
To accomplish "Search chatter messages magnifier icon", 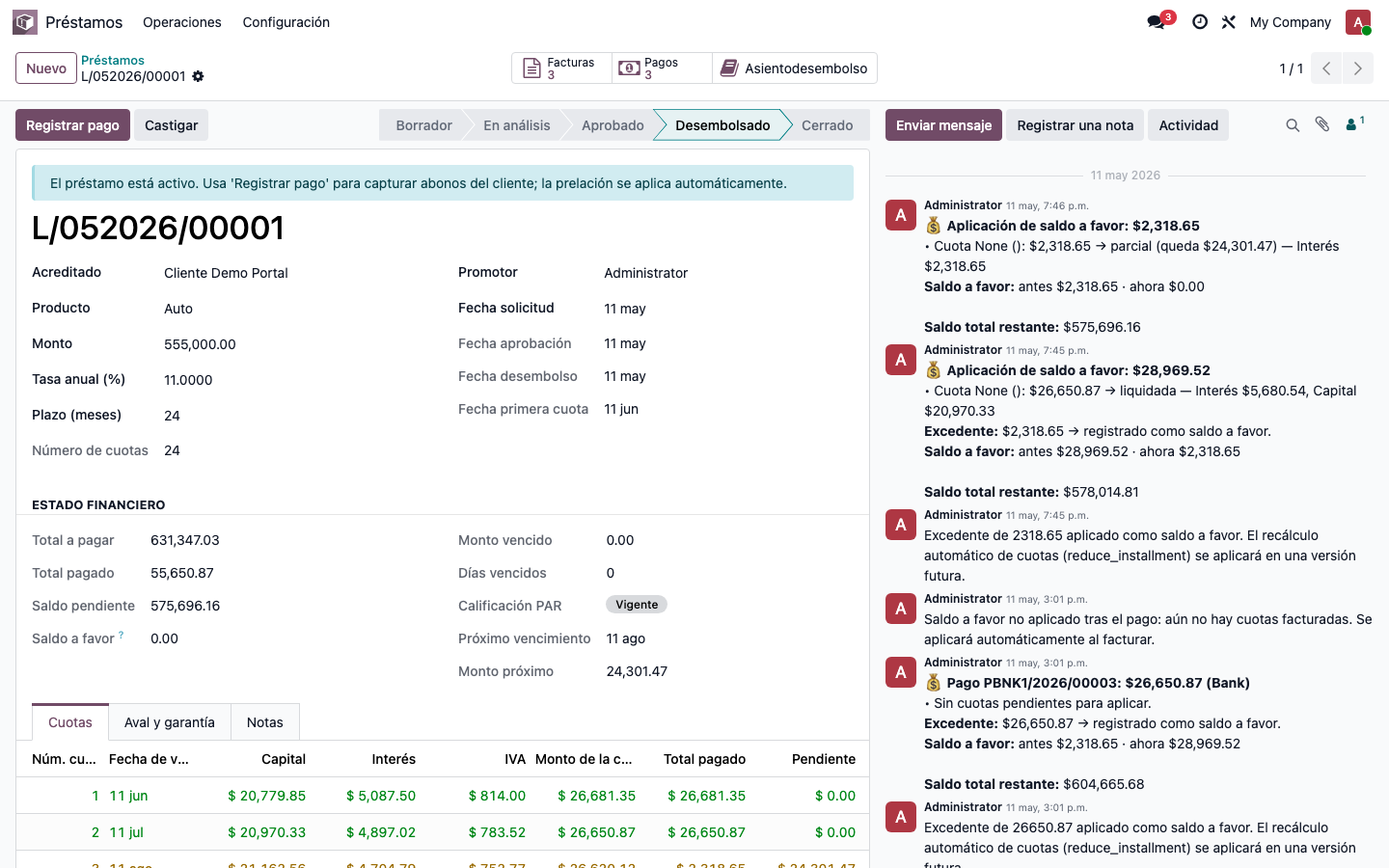I will pyautogui.click(x=1293, y=125).
